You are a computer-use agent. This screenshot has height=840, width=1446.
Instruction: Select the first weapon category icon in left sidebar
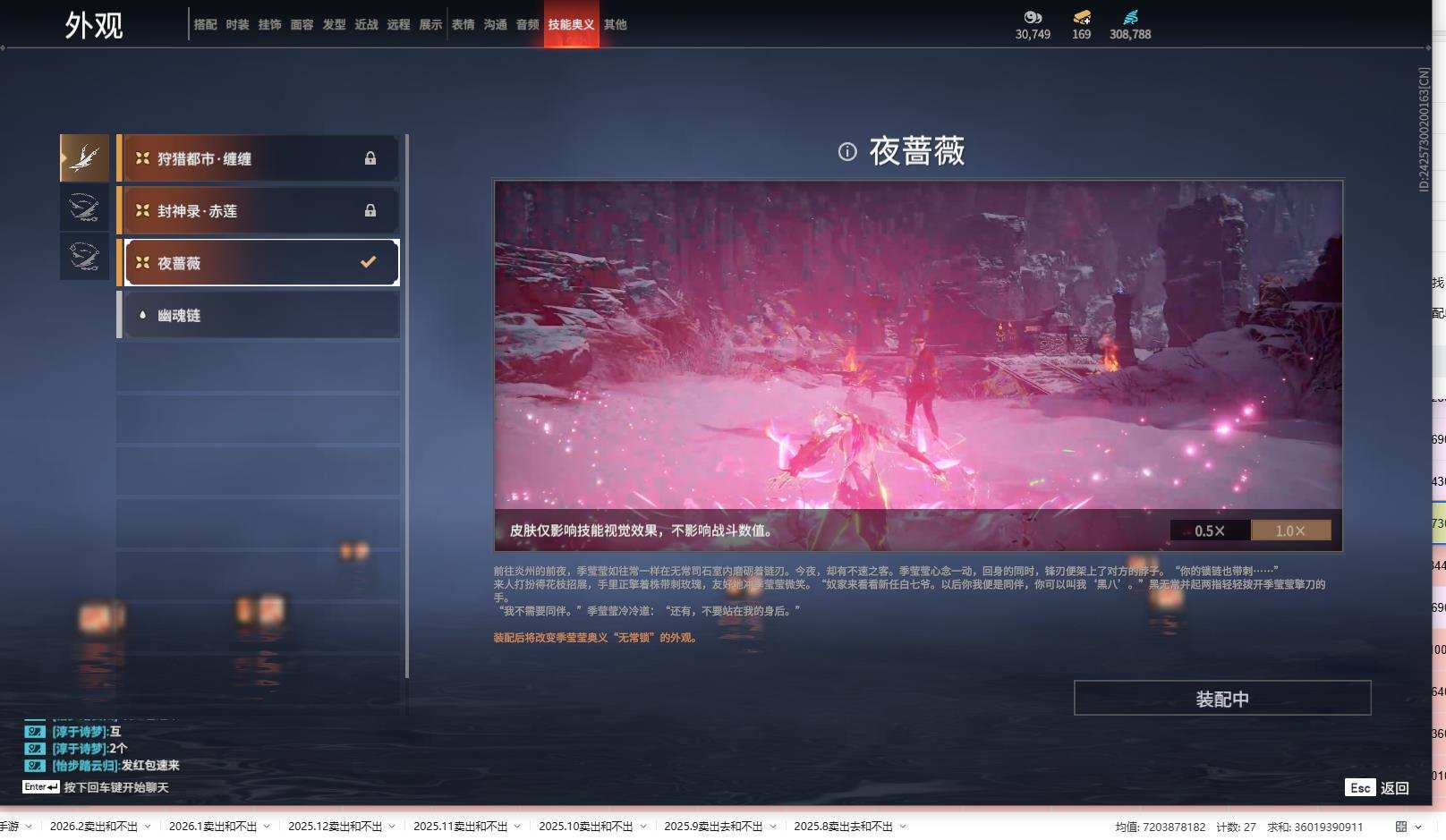[84, 157]
